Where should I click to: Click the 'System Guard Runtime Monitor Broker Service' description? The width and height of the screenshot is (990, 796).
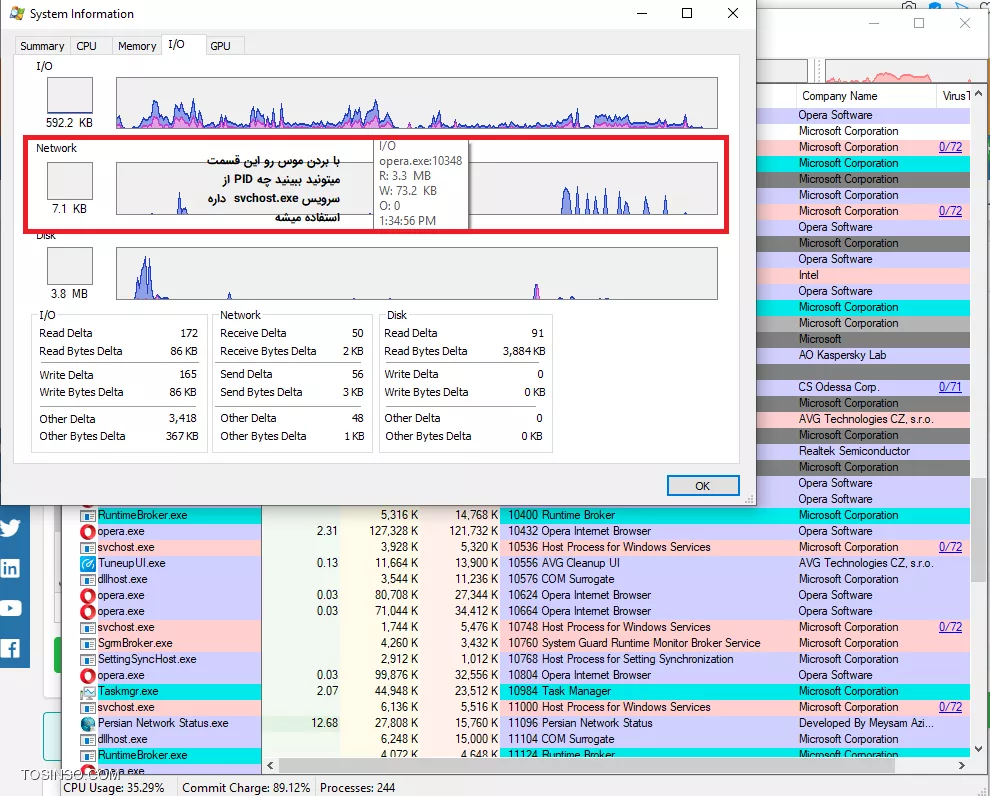click(x=651, y=643)
